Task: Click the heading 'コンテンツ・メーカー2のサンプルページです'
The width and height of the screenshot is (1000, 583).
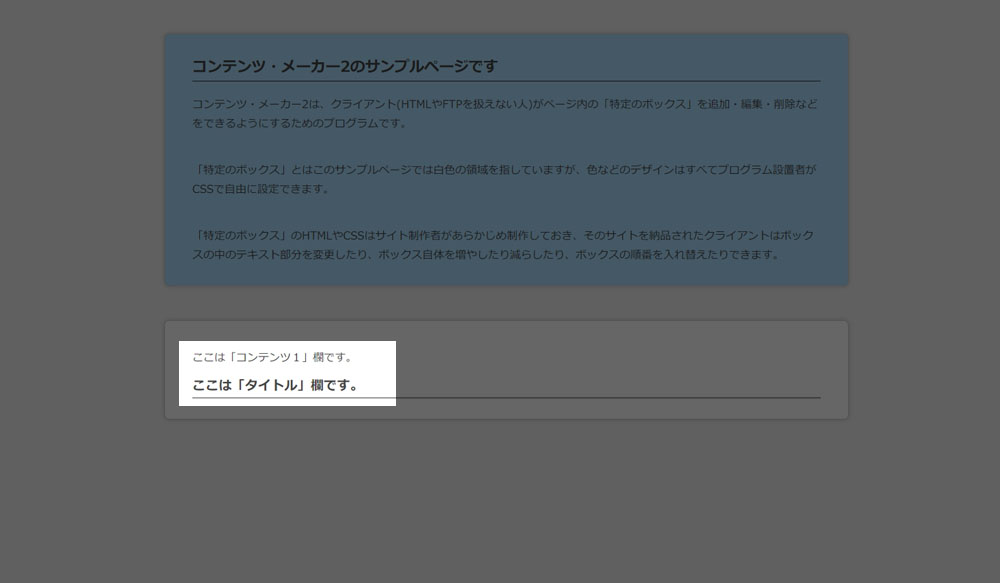Action: click(x=344, y=66)
